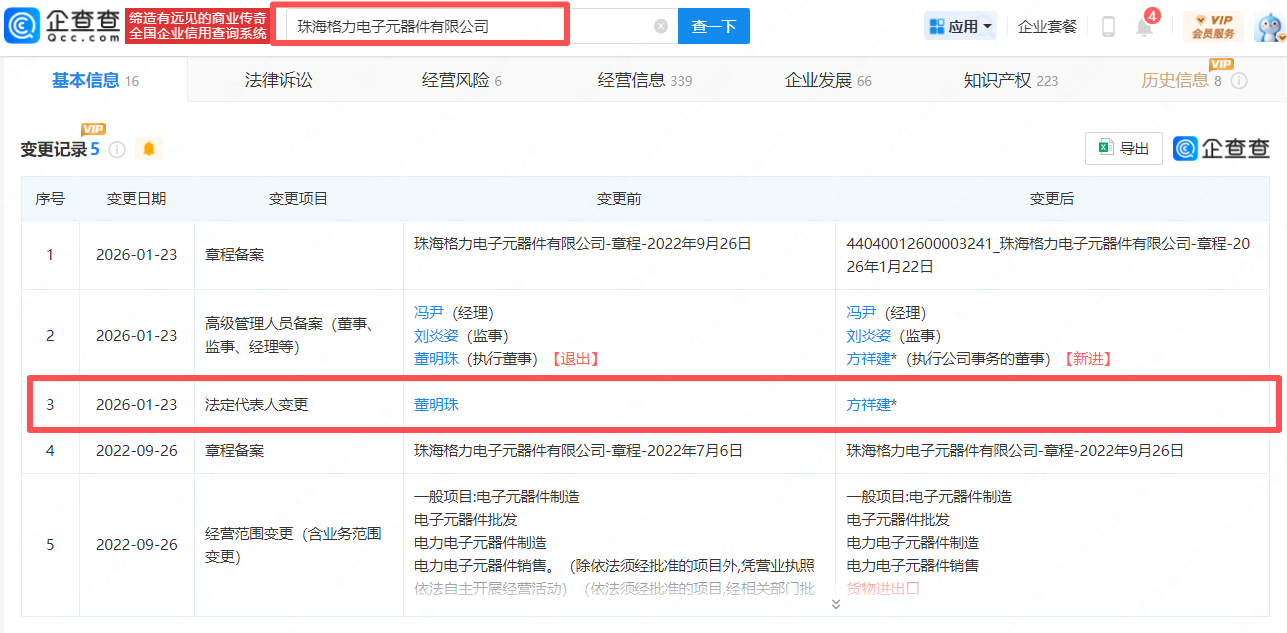Focus the company name search field
Viewport: 1287px width, 633px height.
[470, 27]
